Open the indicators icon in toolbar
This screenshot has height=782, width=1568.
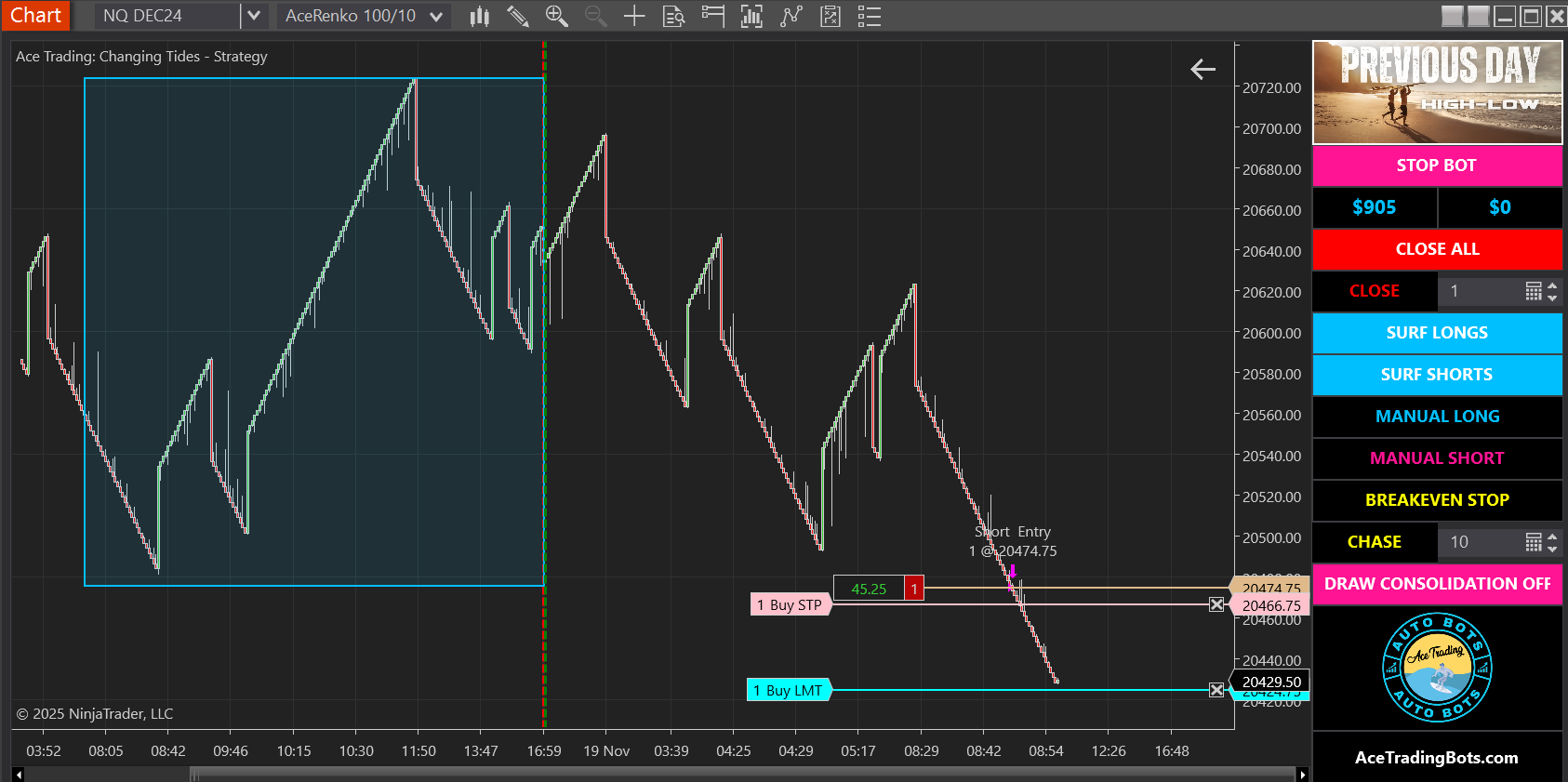point(751,16)
